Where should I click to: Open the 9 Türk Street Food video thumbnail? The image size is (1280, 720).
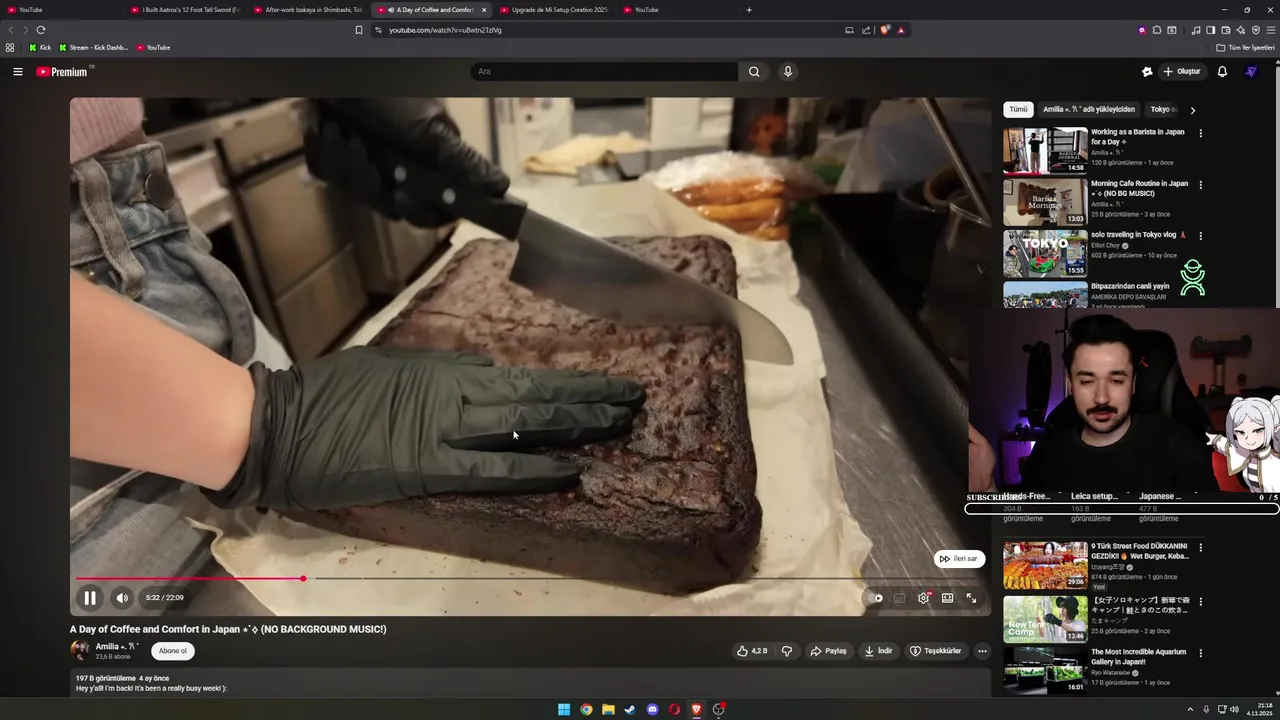point(1045,565)
